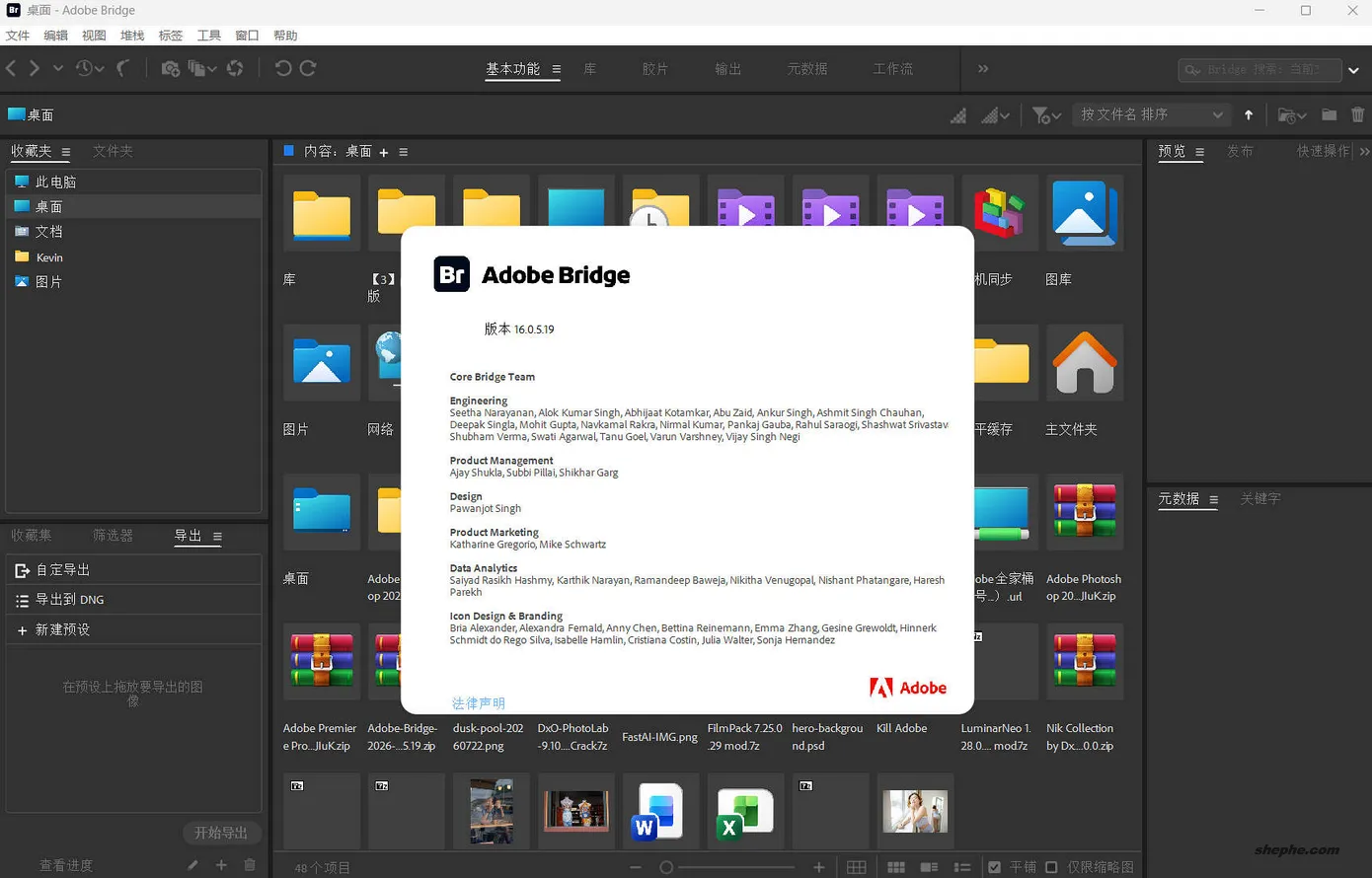Image resolution: width=1372 pixels, height=878 pixels.
Task: Select 文档 in favorites
Action: [133, 231]
